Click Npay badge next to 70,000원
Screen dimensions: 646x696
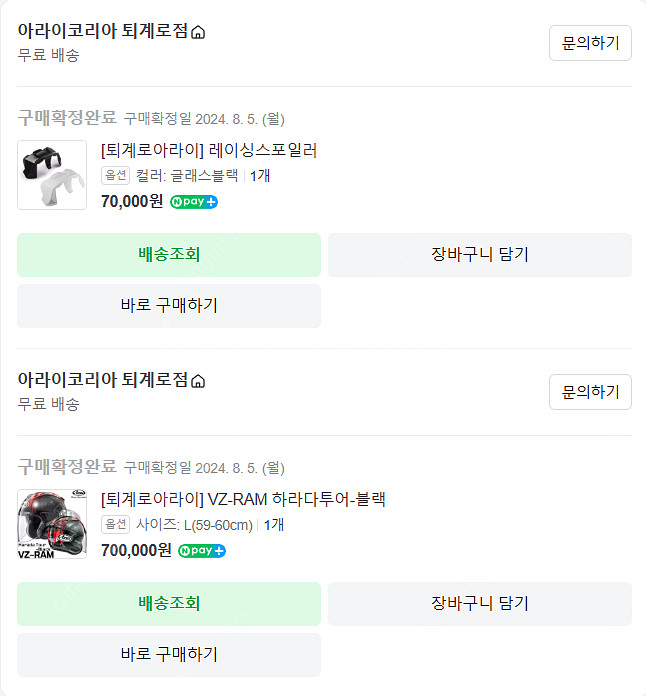point(194,201)
